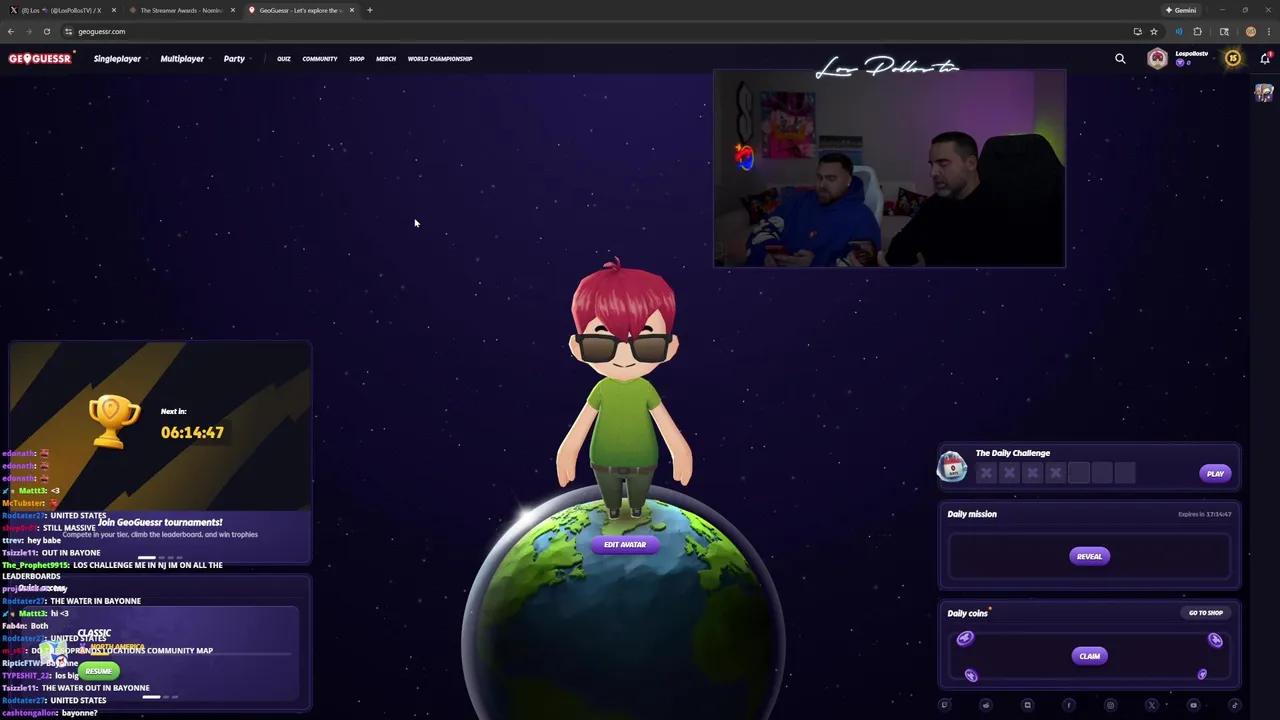Bookmark this page with the star icon

pos(1153,32)
